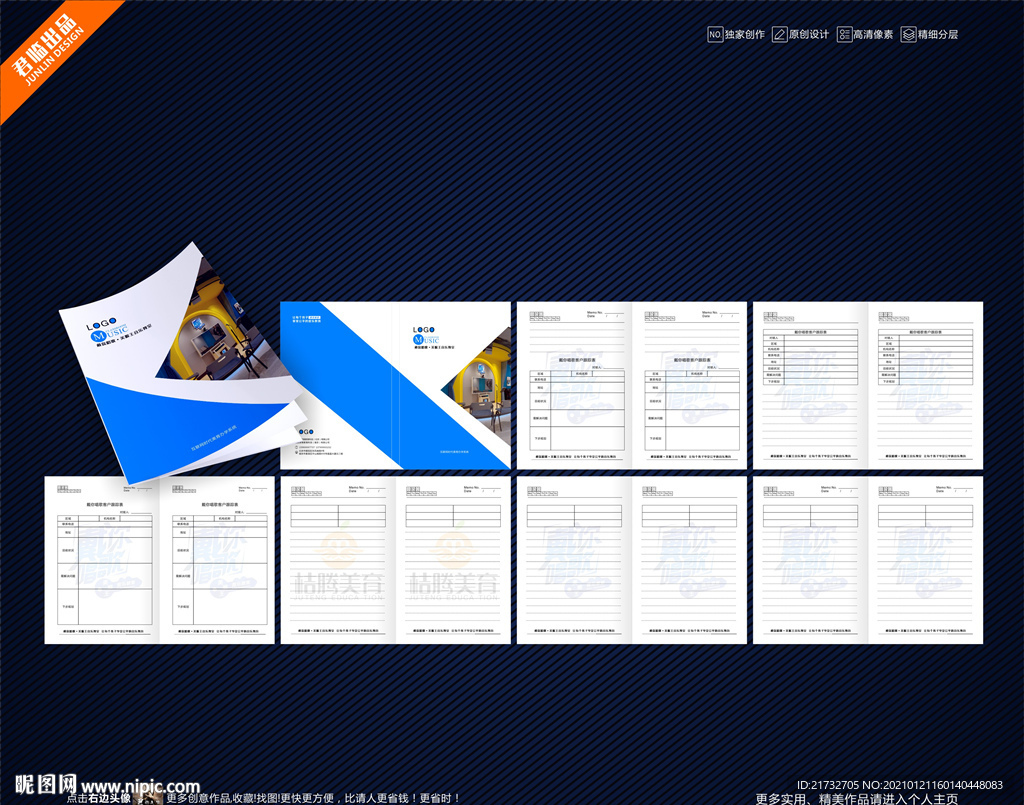
Task: Click the NO. icon beside 独家创作
Action: [x=715, y=34]
